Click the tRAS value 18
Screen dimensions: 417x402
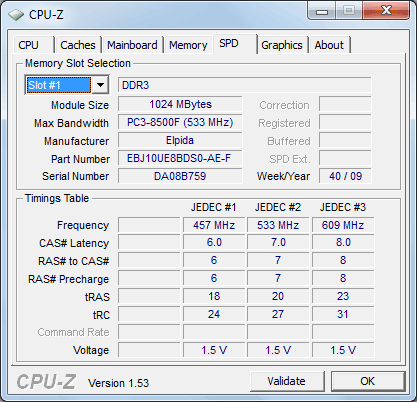pos(214,296)
